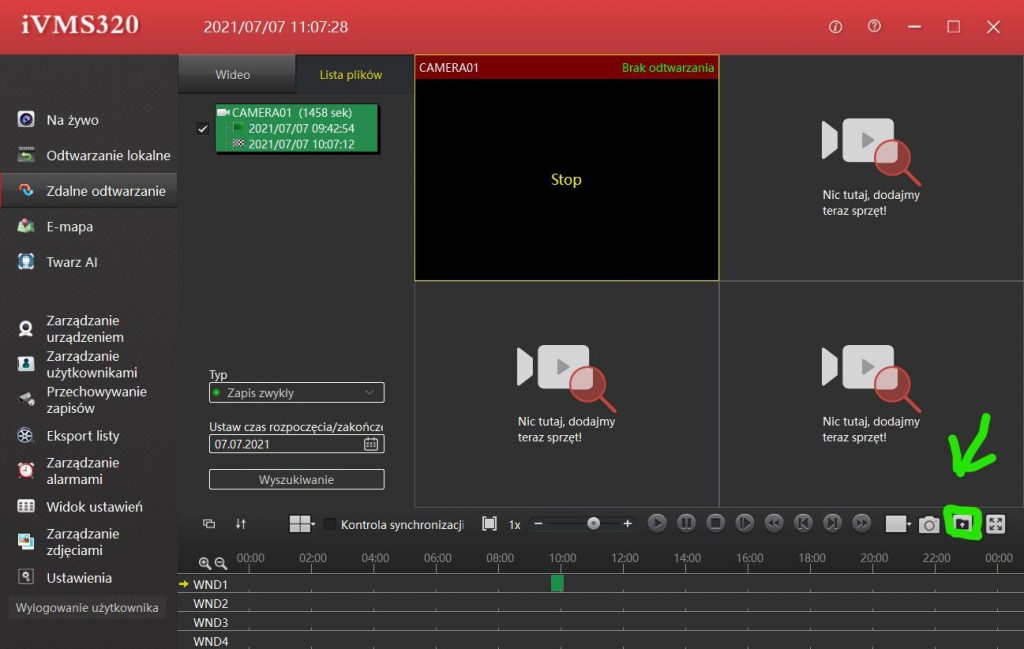This screenshot has width=1024, height=649.
Task: Open Twarz AI from sidebar
Action: pos(71,262)
